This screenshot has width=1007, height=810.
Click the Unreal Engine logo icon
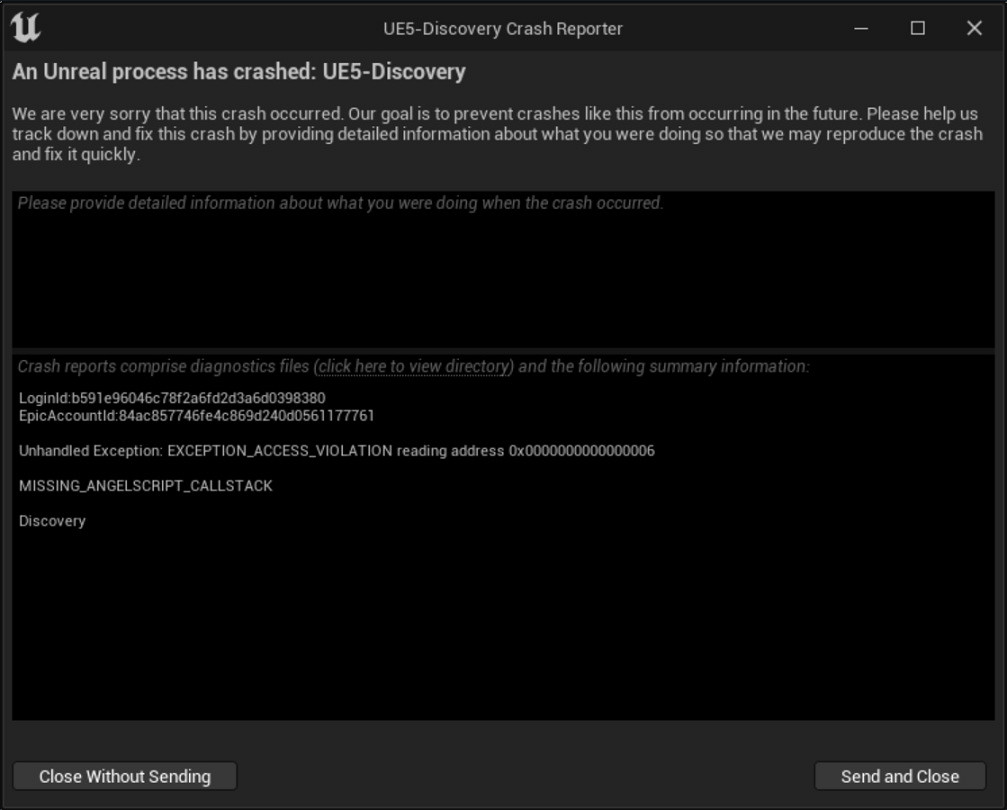tap(25, 27)
